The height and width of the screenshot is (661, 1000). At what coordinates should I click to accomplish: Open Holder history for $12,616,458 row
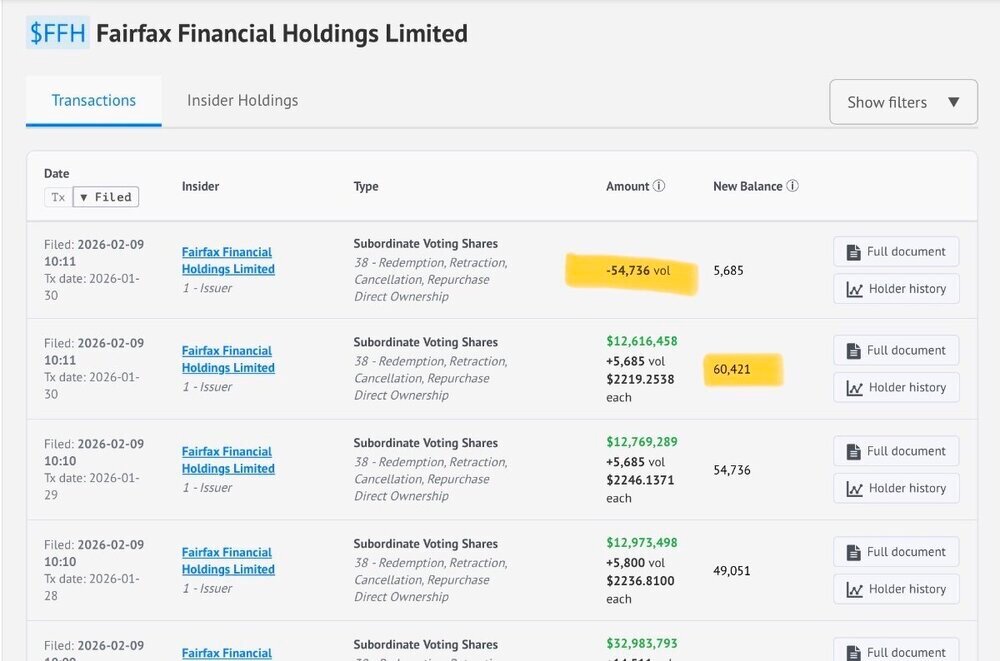(896, 387)
